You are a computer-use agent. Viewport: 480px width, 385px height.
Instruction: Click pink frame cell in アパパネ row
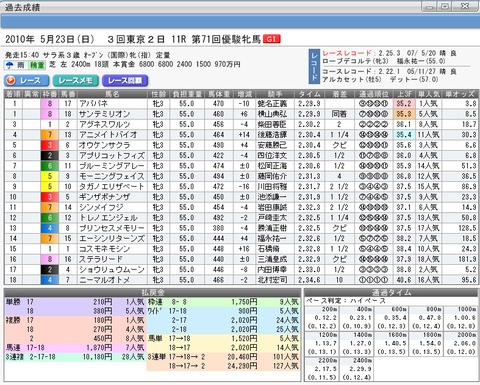click(50, 104)
